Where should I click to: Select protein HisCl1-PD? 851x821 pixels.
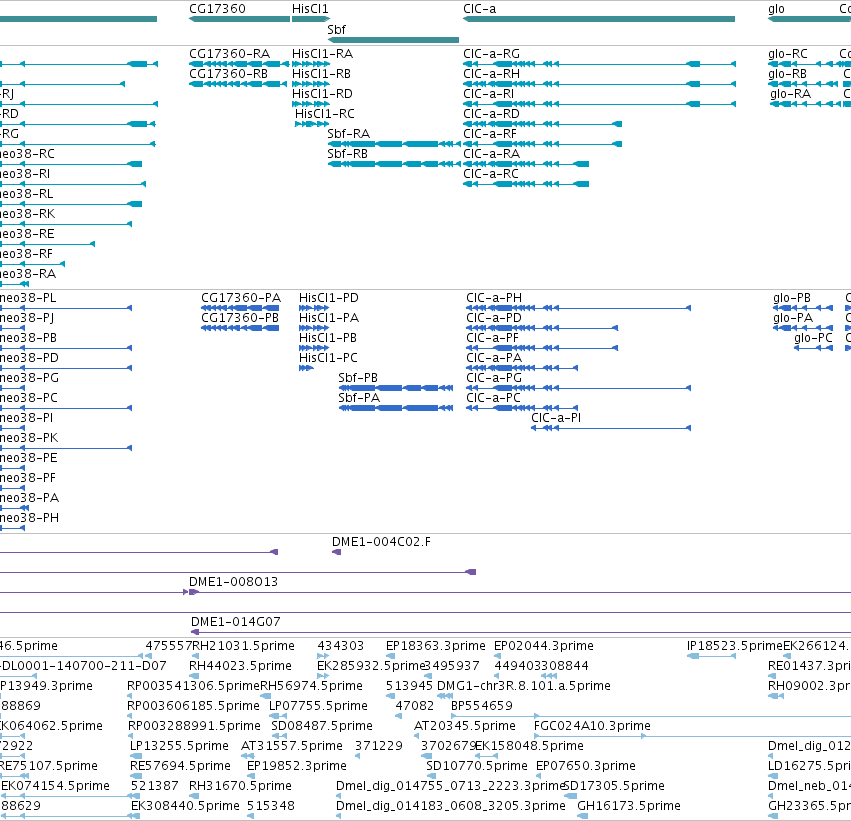[314, 308]
